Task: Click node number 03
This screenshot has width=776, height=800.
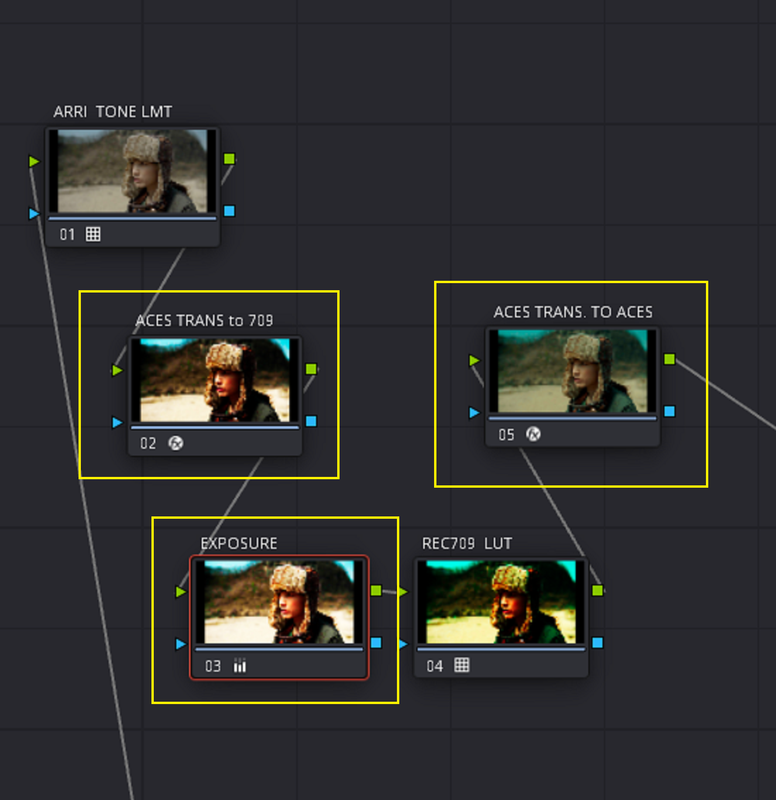Action: tap(213, 666)
